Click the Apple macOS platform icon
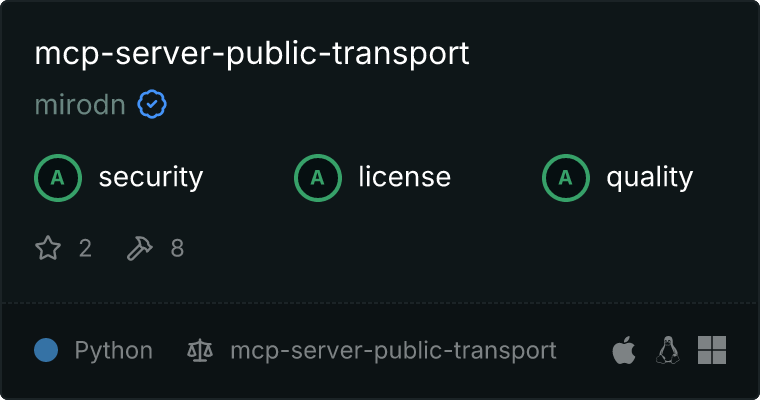The height and width of the screenshot is (400, 760). [624, 350]
